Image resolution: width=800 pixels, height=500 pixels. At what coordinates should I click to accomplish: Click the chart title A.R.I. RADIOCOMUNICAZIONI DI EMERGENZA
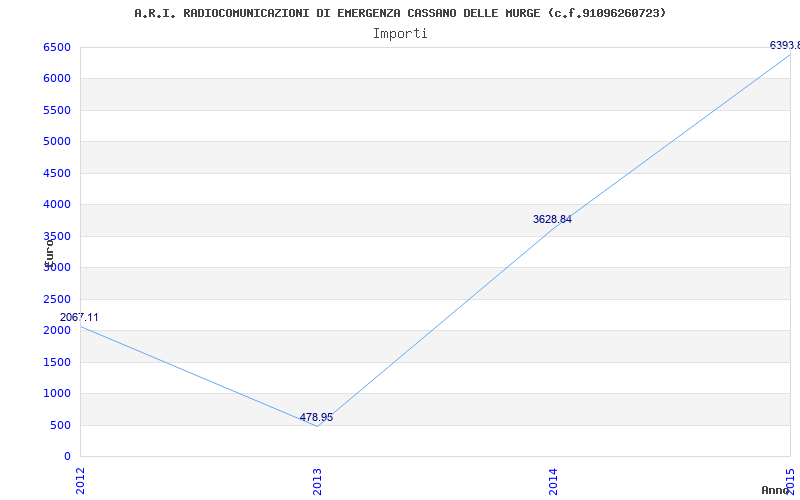pyautogui.click(x=400, y=13)
